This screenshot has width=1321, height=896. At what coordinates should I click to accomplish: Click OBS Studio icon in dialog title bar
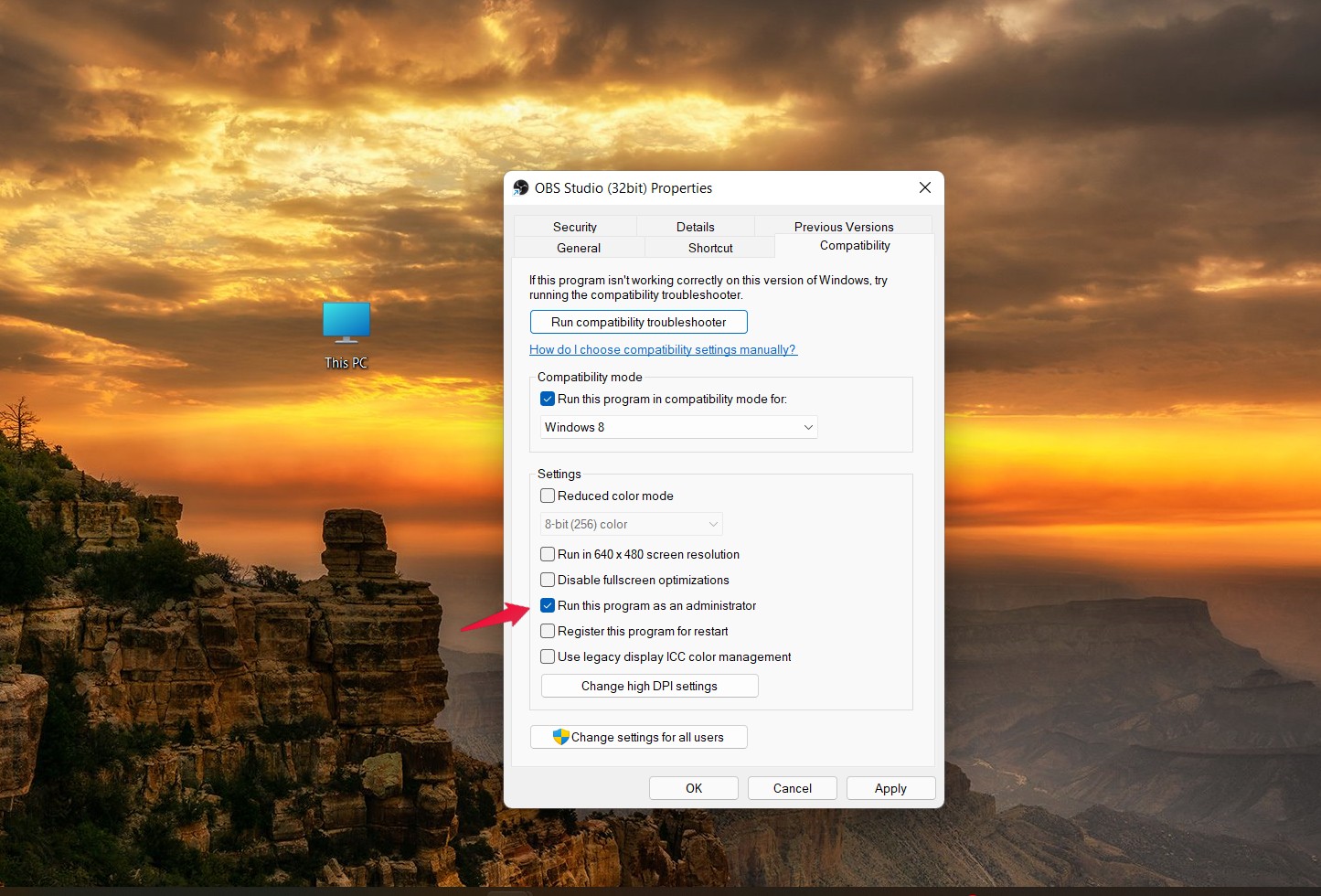click(x=521, y=187)
